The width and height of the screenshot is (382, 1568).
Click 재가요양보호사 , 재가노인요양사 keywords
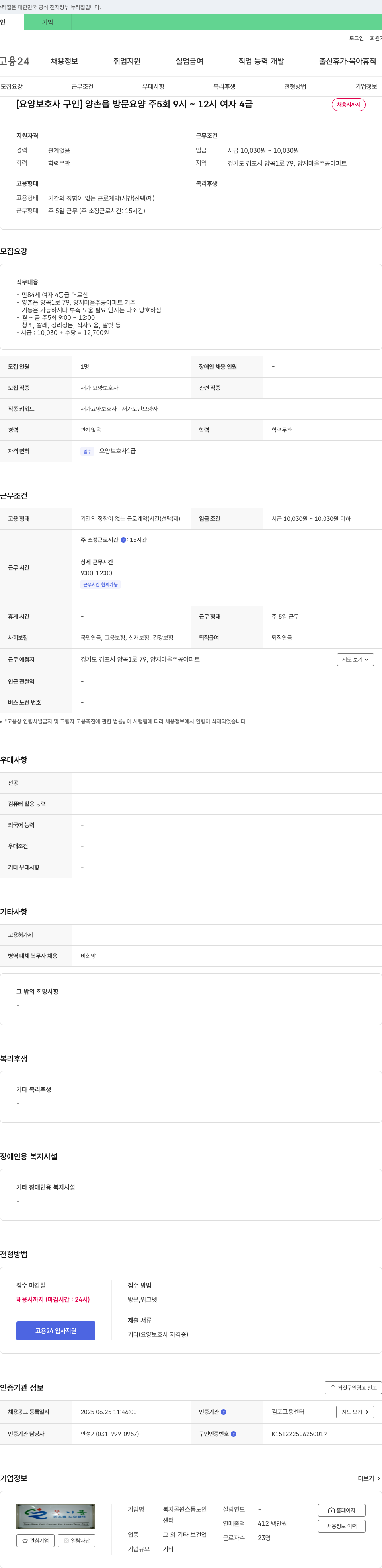pos(119,409)
